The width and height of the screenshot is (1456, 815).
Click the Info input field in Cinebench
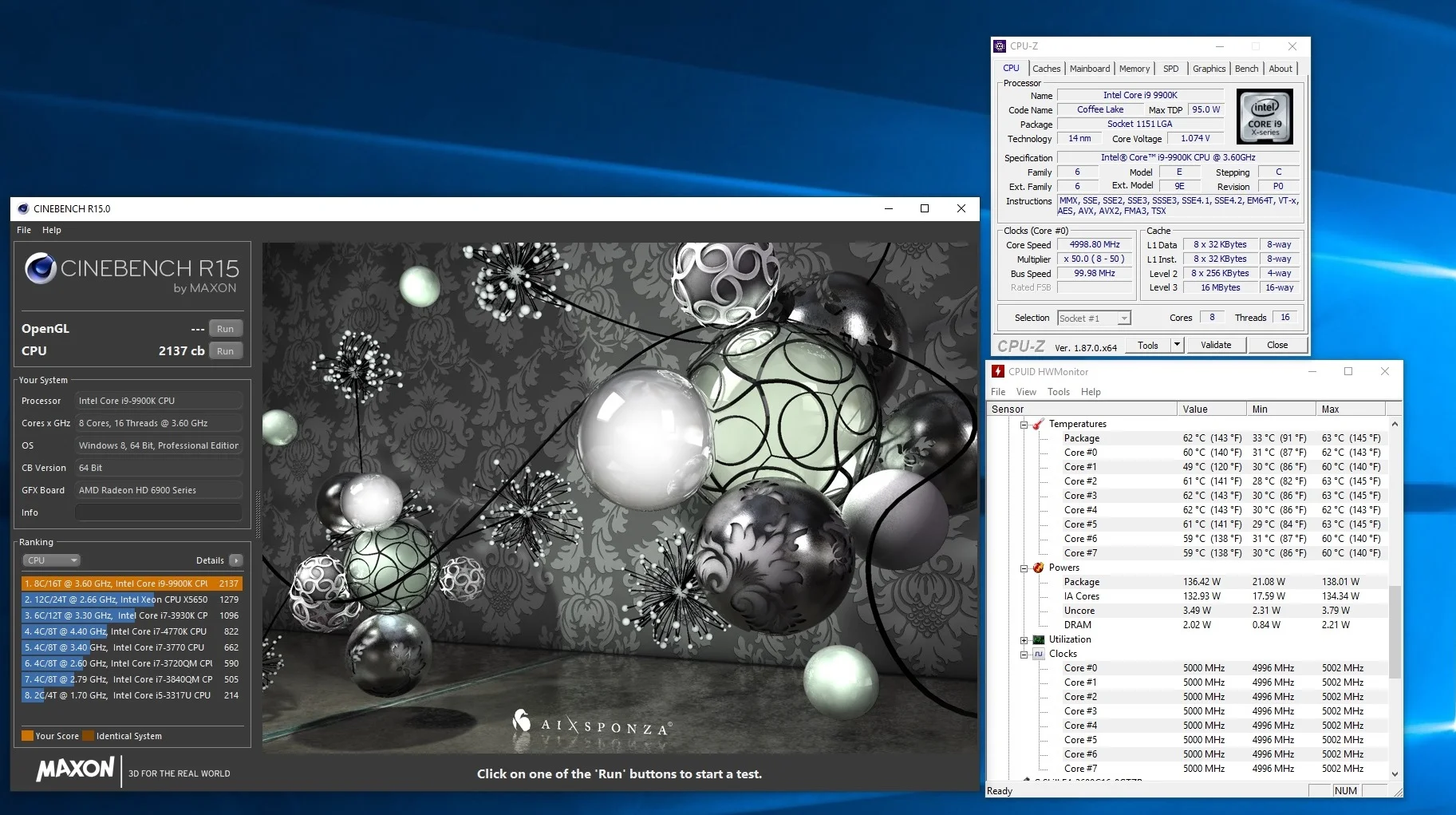(159, 512)
